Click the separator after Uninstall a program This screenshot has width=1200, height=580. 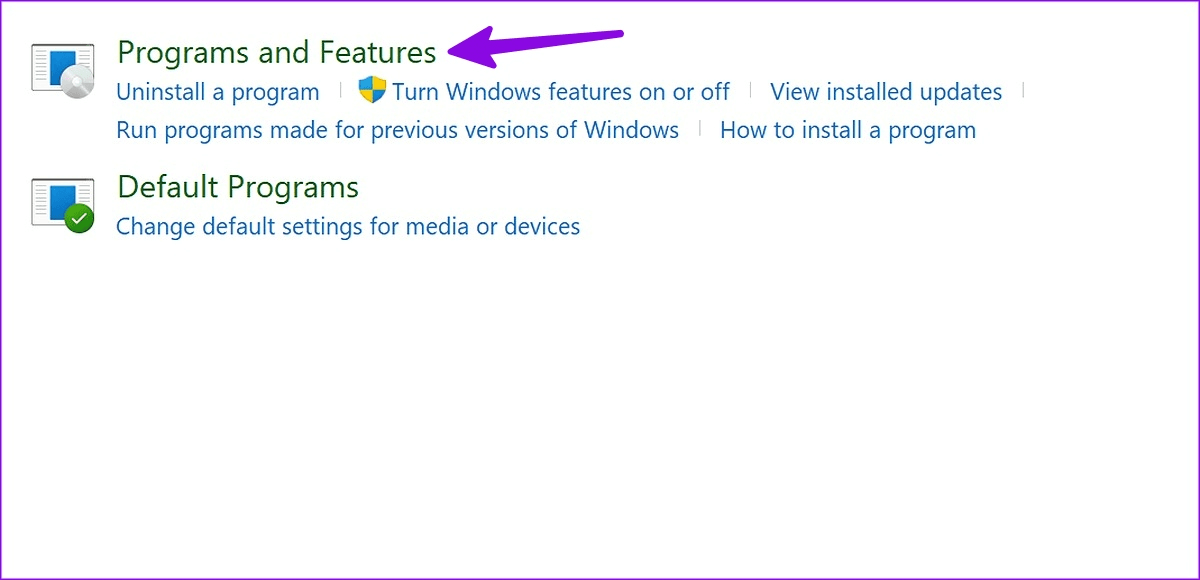click(340, 91)
